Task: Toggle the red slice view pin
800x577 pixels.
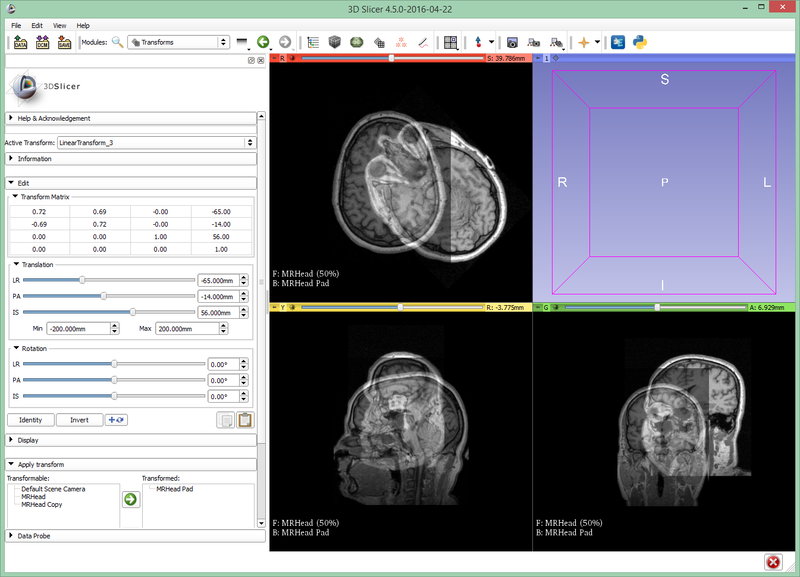Action: pos(274,58)
